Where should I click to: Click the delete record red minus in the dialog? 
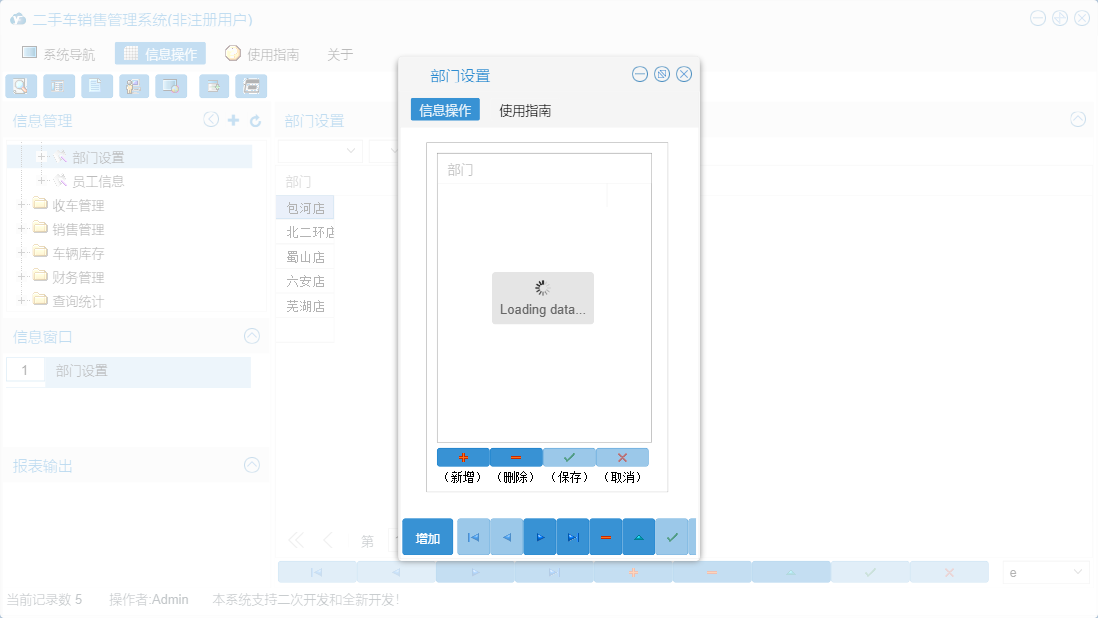click(x=606, y=537)
